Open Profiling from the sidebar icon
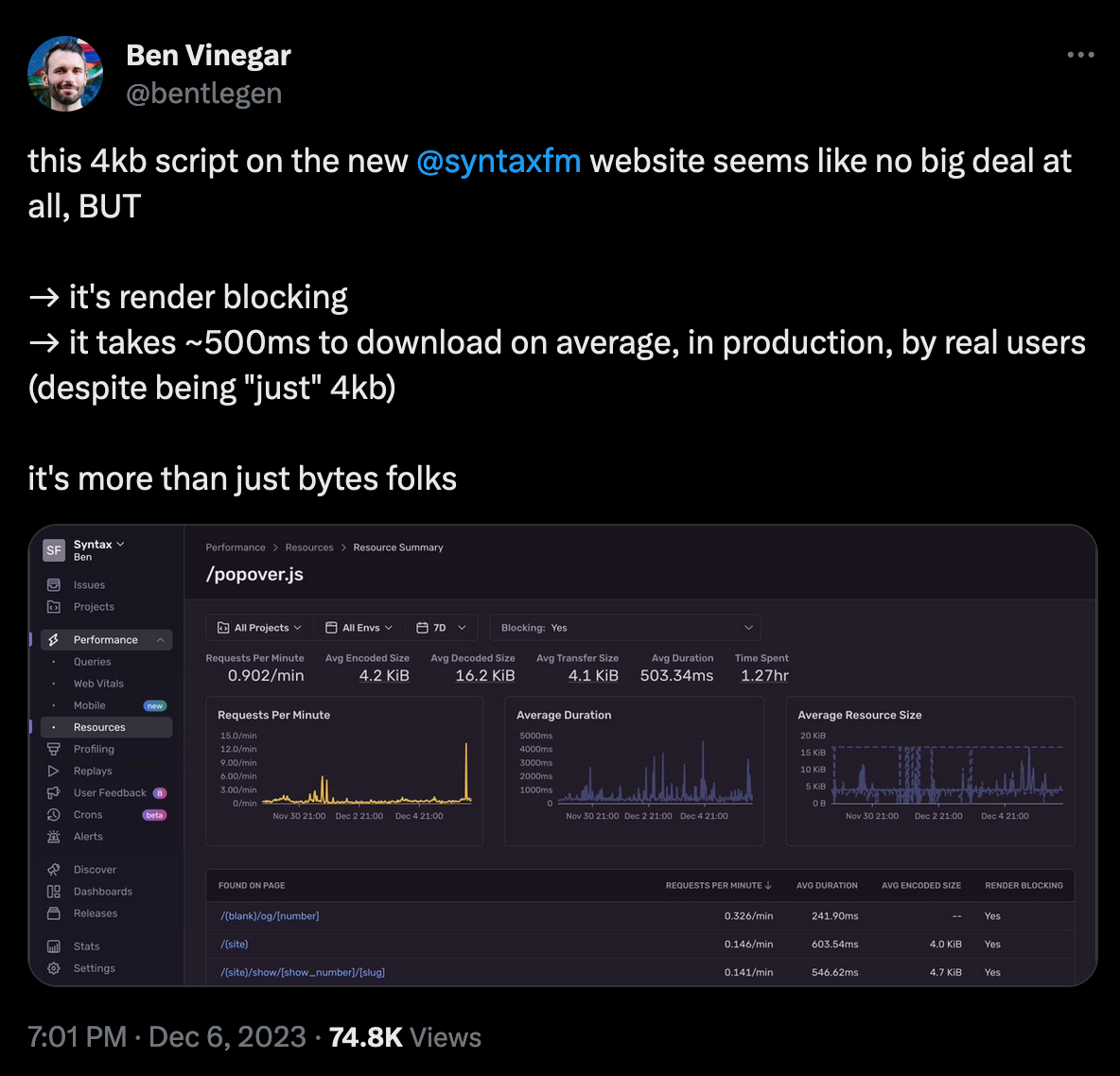This screenshot has width=1120, height=1076. [54, 749]
